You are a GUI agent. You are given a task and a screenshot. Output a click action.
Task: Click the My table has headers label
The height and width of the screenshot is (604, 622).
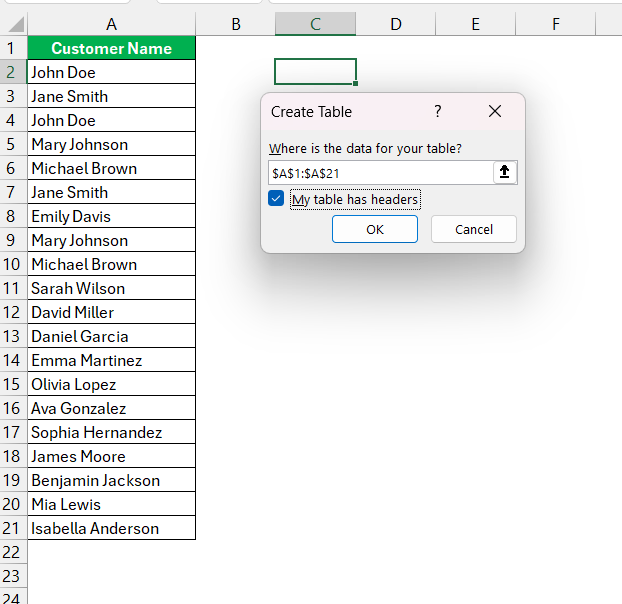pyautogui.click(x=355, y=199)
